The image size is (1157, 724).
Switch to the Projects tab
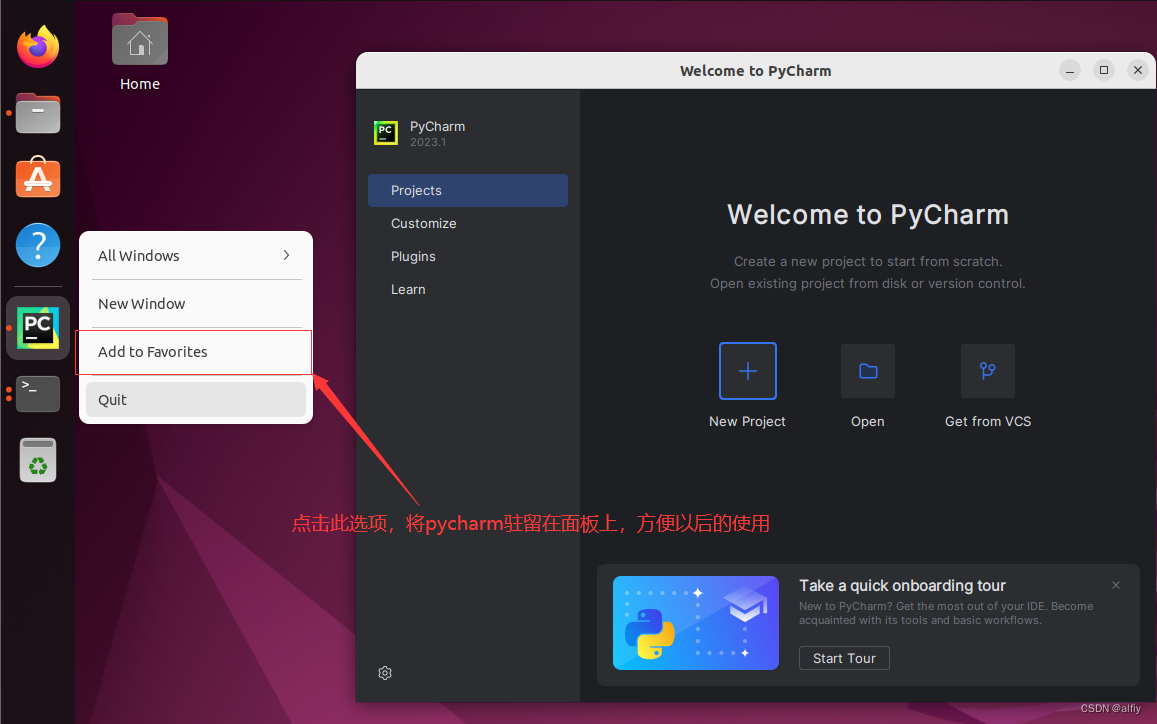[468, 190]
